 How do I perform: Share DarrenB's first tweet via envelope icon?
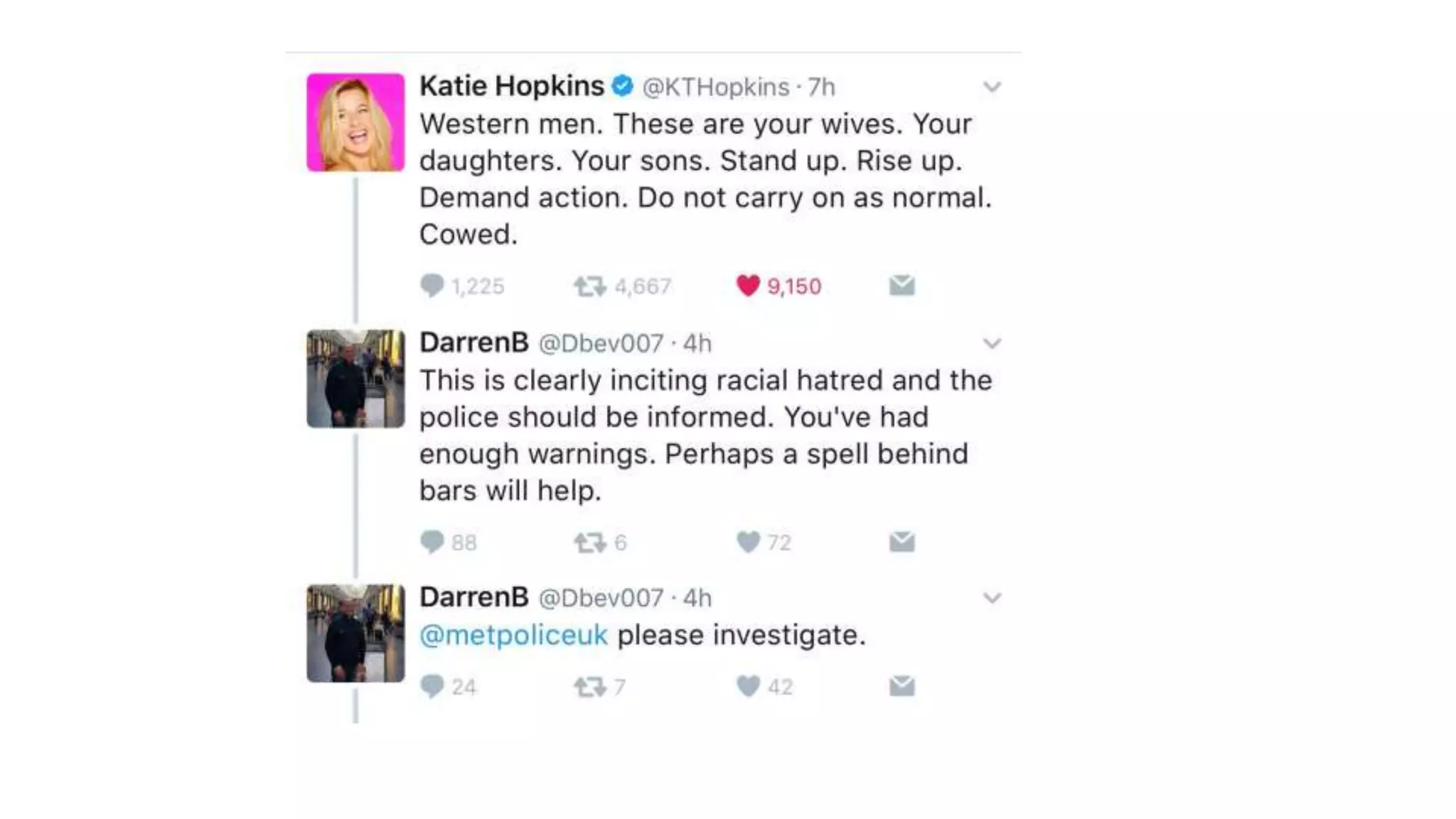coord(901,542)
